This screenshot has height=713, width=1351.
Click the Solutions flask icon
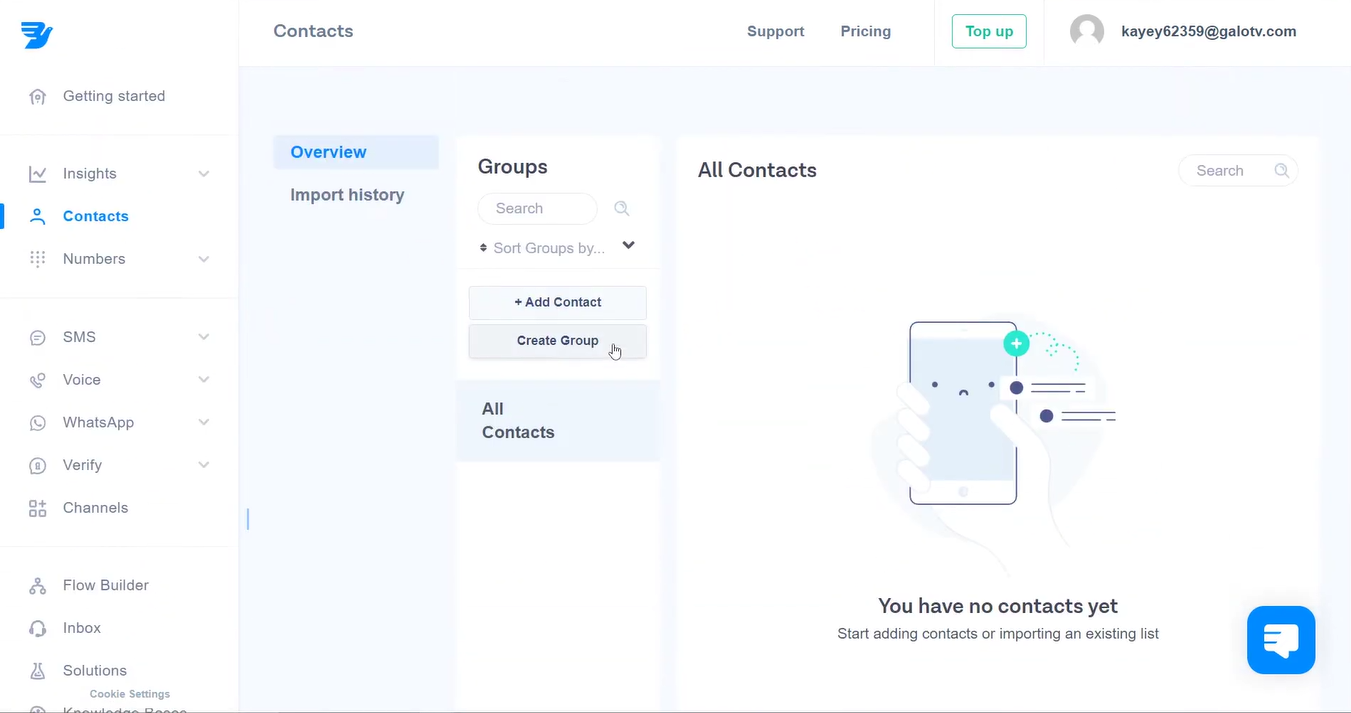coord(38,671)
